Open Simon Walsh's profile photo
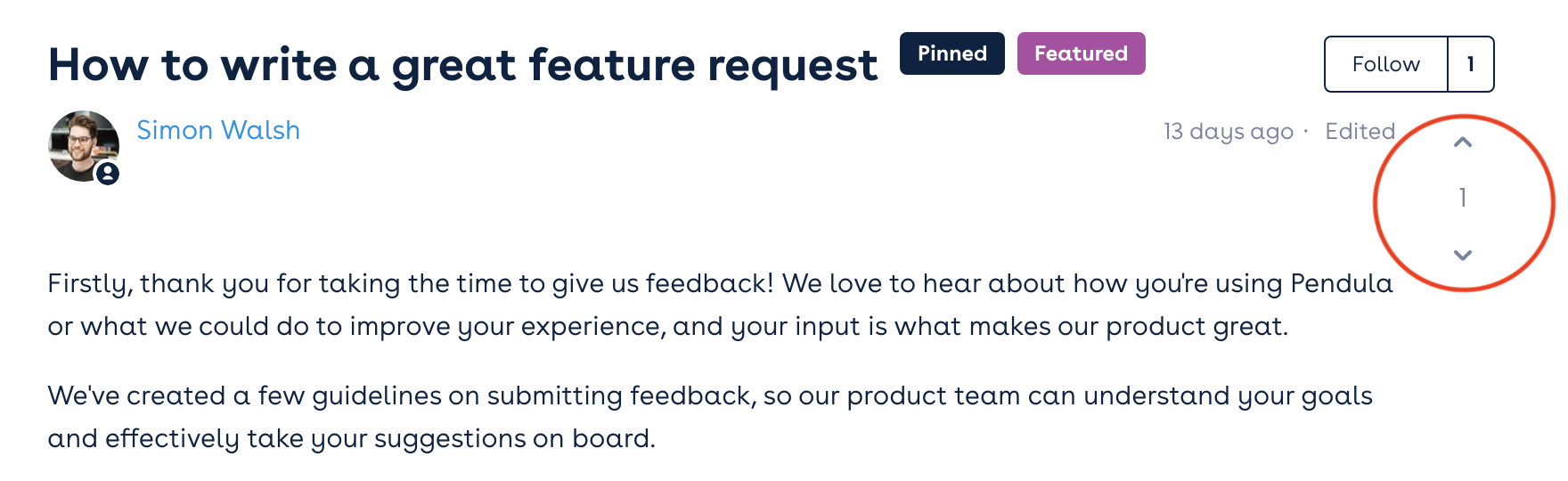 tap(83, 146)
